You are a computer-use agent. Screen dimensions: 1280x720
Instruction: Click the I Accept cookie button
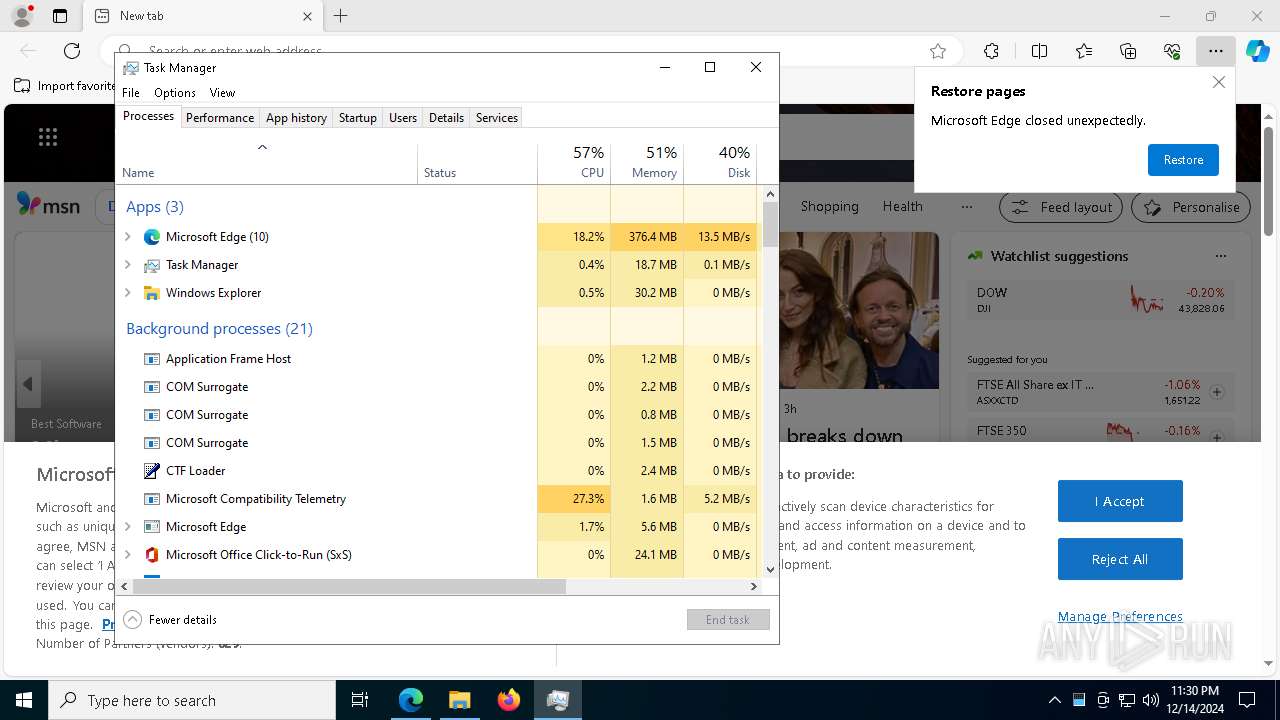tap(1120, 501)
